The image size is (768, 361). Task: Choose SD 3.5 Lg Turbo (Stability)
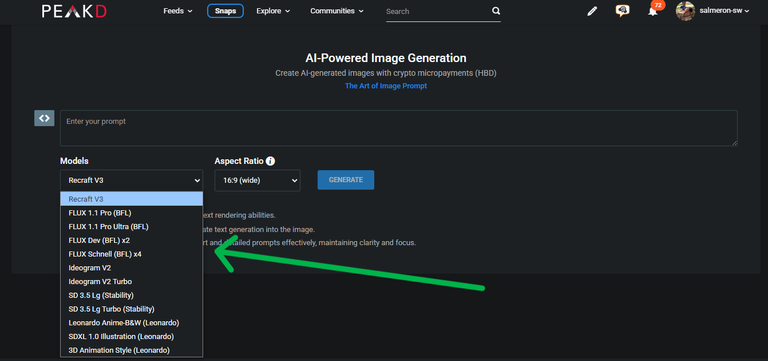(x=131, y=309)
